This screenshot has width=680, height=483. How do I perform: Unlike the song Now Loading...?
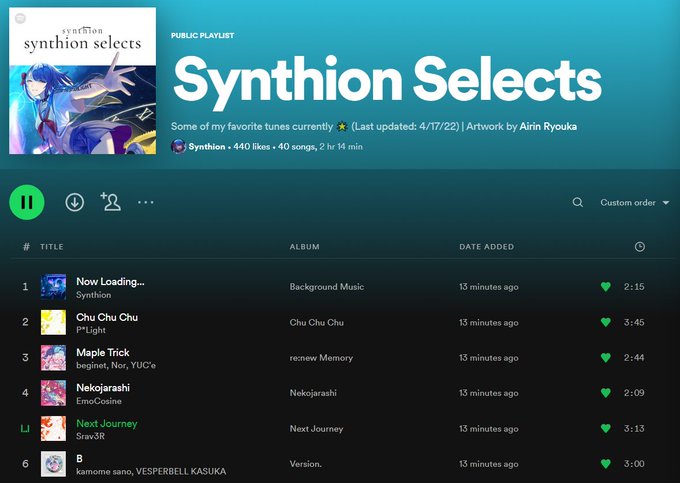(x=606, y=287)
